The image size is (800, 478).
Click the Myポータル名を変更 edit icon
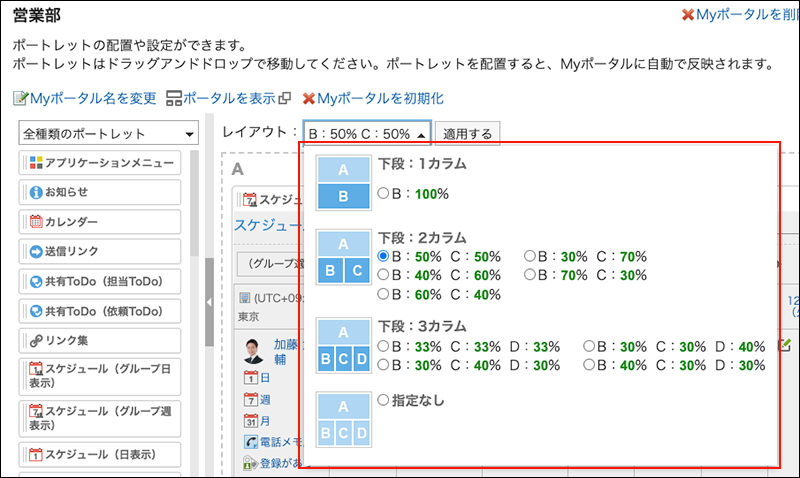pyautogui.click(x=20, y=99)
